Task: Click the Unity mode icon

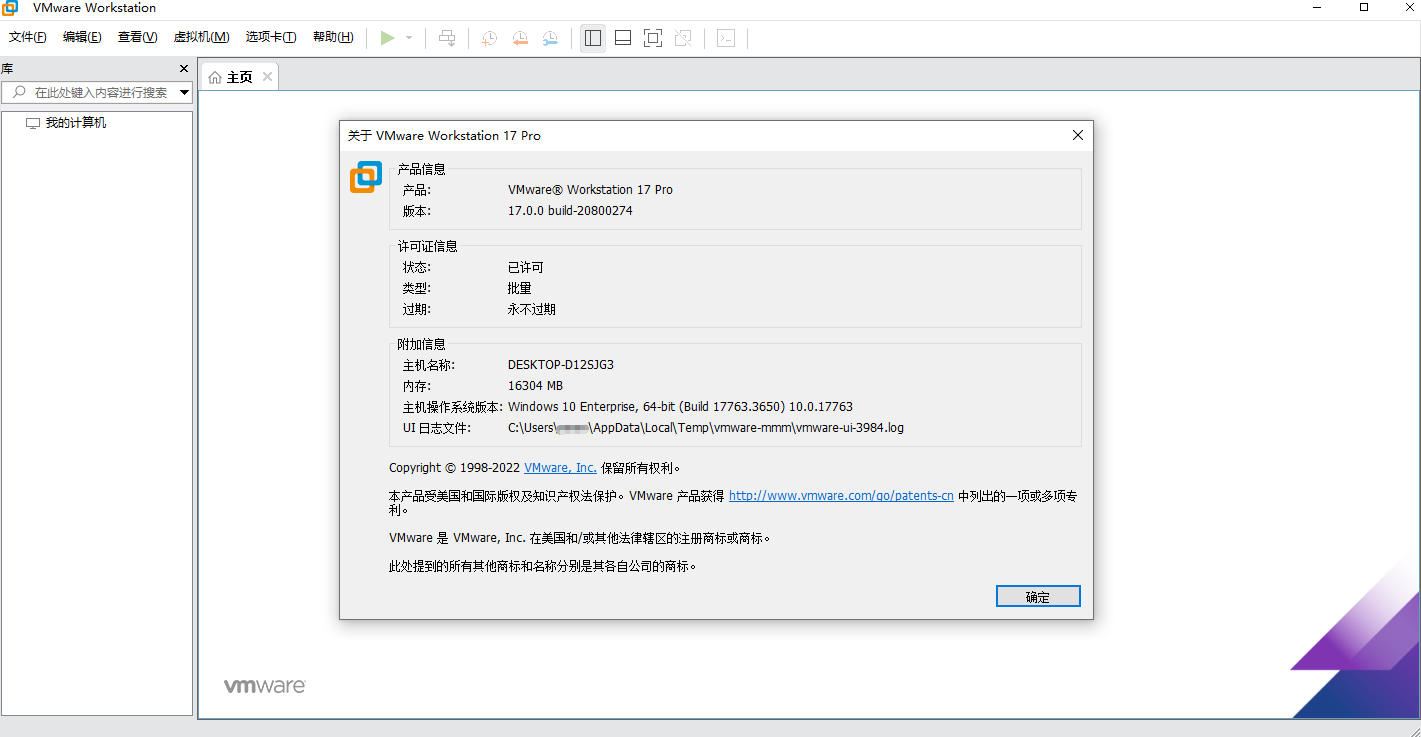Action: 683,38
